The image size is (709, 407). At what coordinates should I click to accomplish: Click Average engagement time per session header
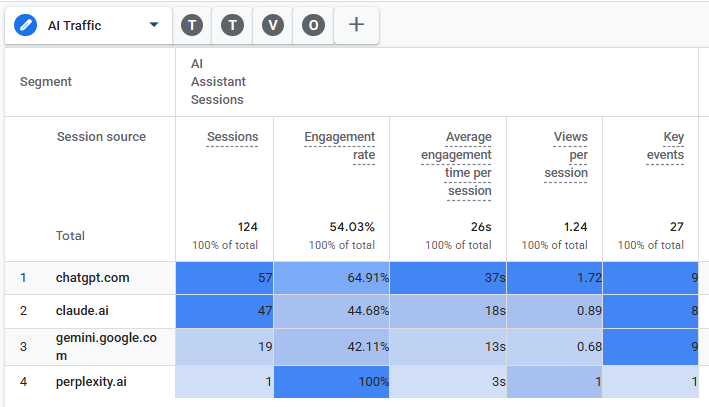[456, 164]
